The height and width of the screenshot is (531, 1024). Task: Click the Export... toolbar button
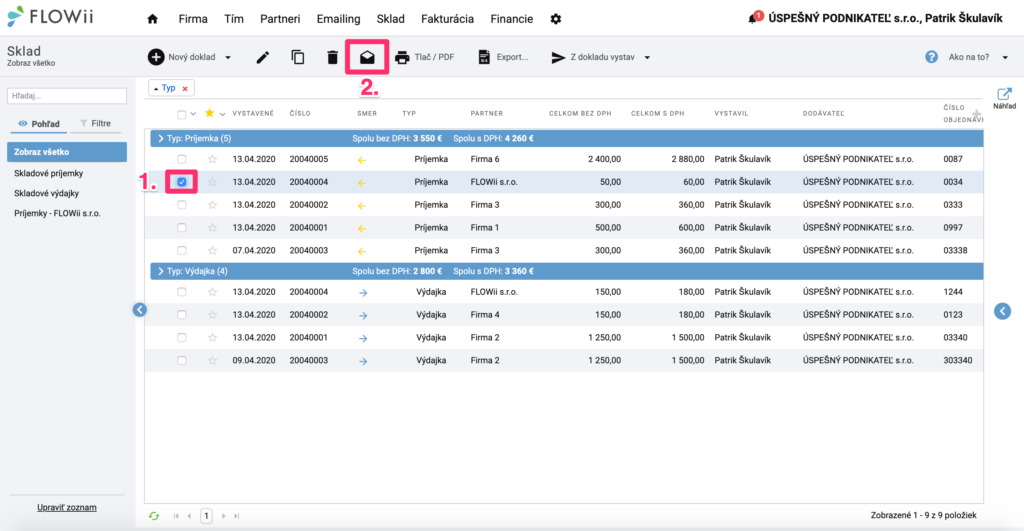tap(503, 57)
